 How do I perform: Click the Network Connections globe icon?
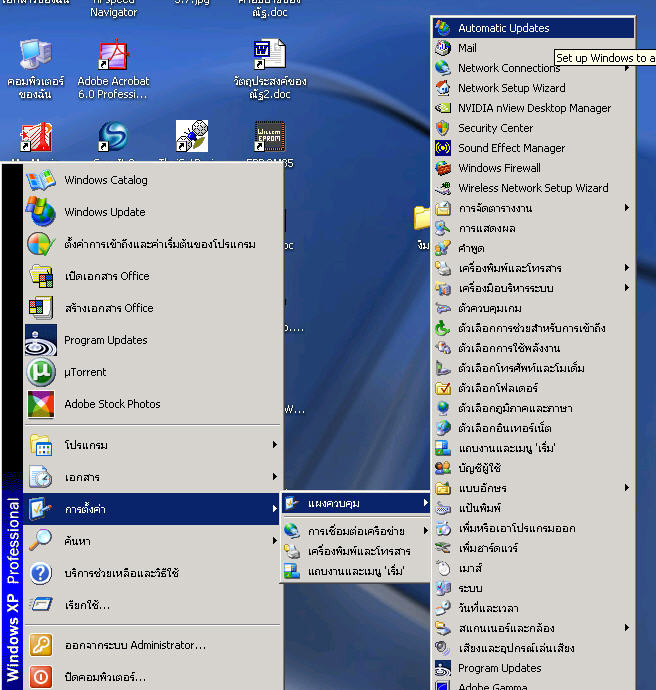point(443,68)
